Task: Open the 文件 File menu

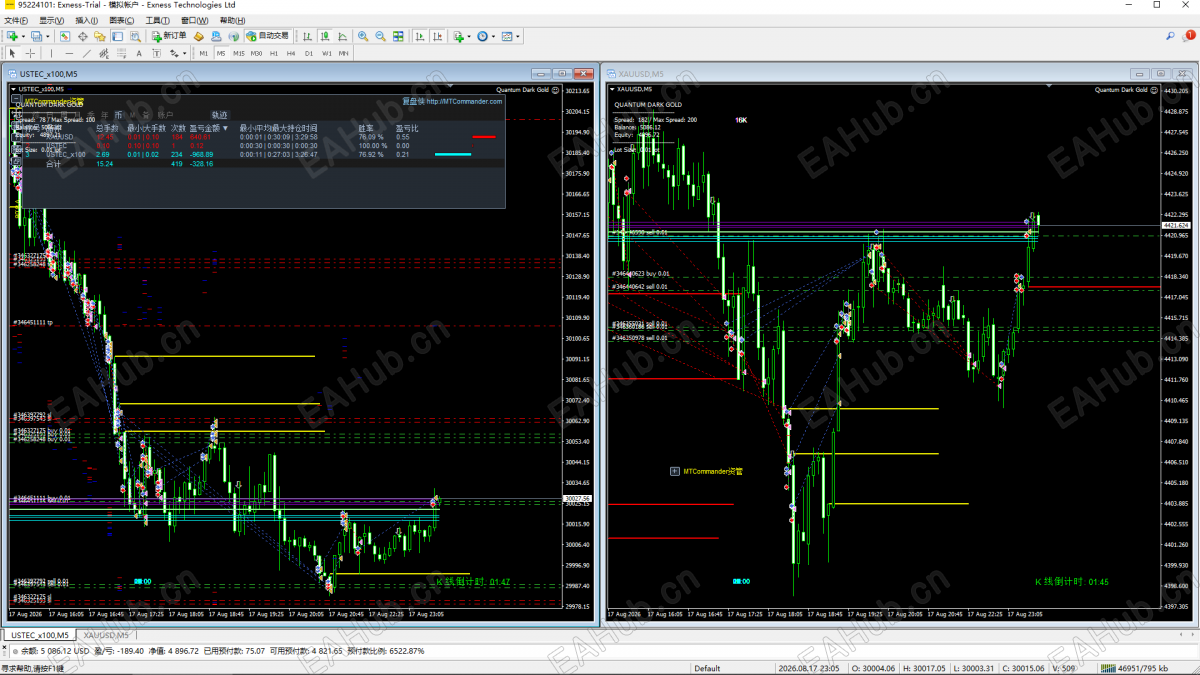Action: pos(17,20)
